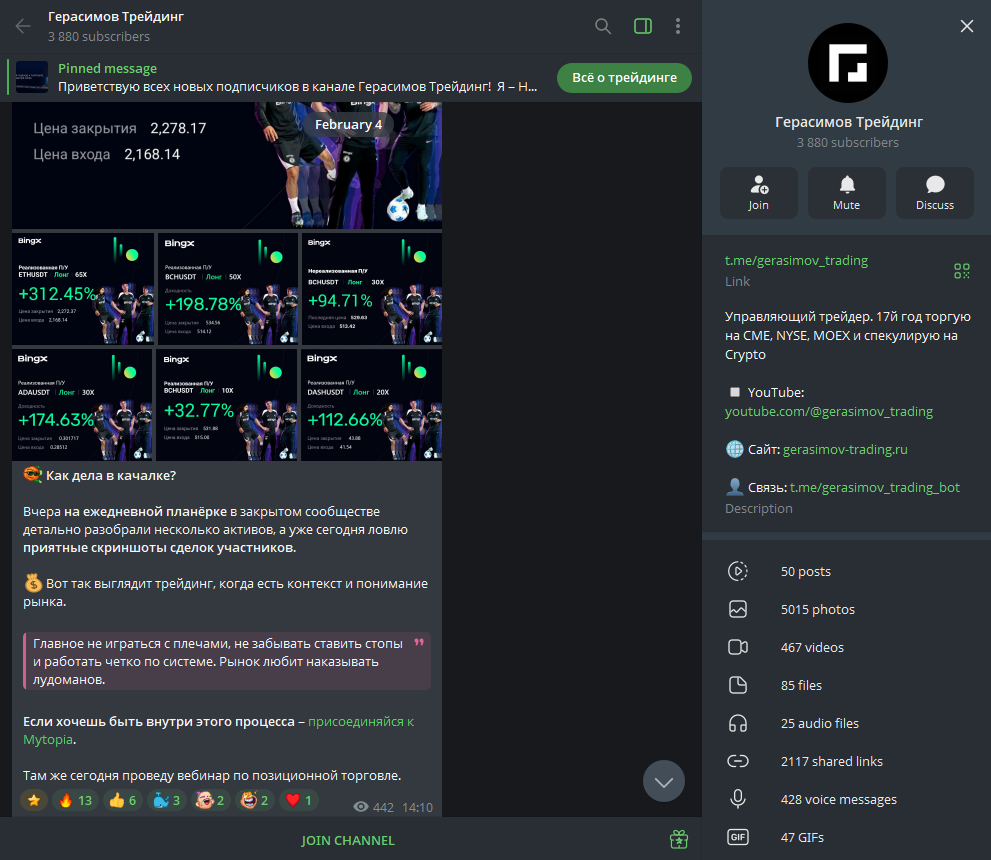Open the 5015 photos section
The height and width of the screenshot is (860, 991).
click(x=846, y=609)
